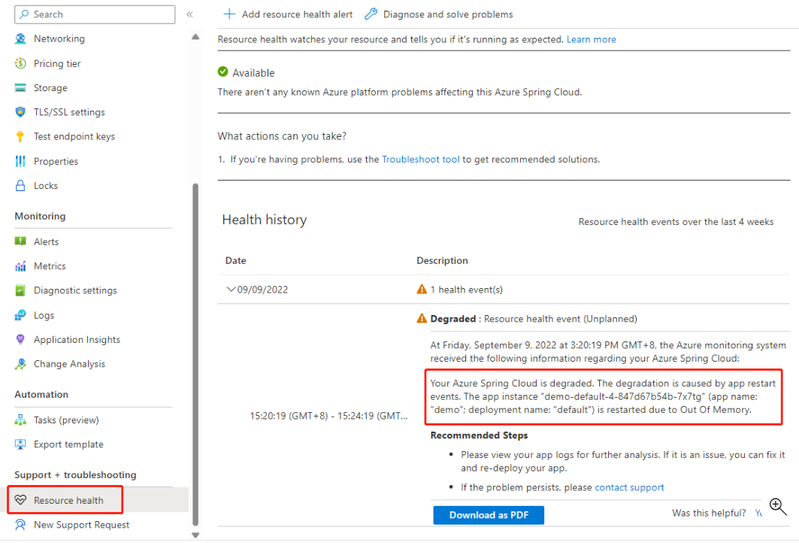Open the Troubleshoot tool link
Image resolution: width=799 pixels, height=543 pixels.
pos(420,159)
